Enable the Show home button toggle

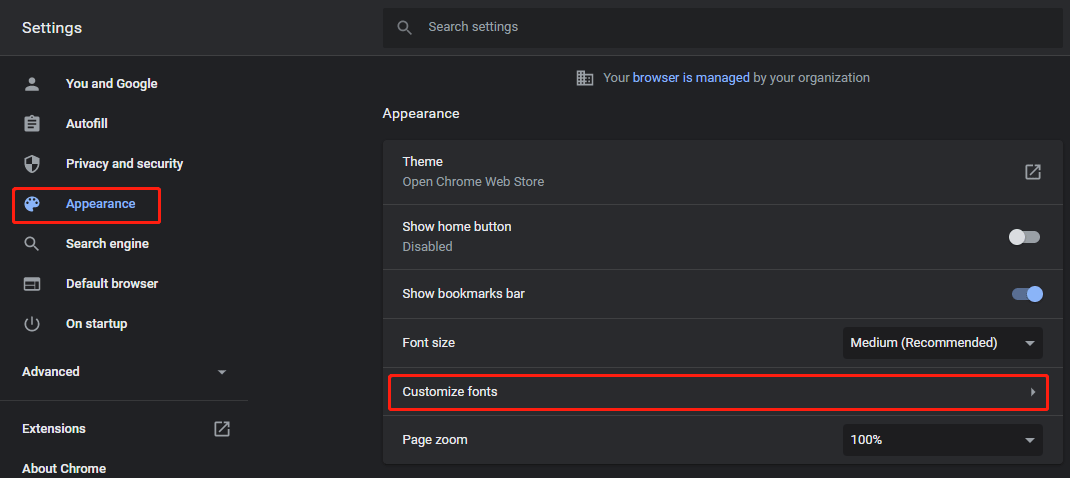pyautogui.click(x=1024, y=237)
